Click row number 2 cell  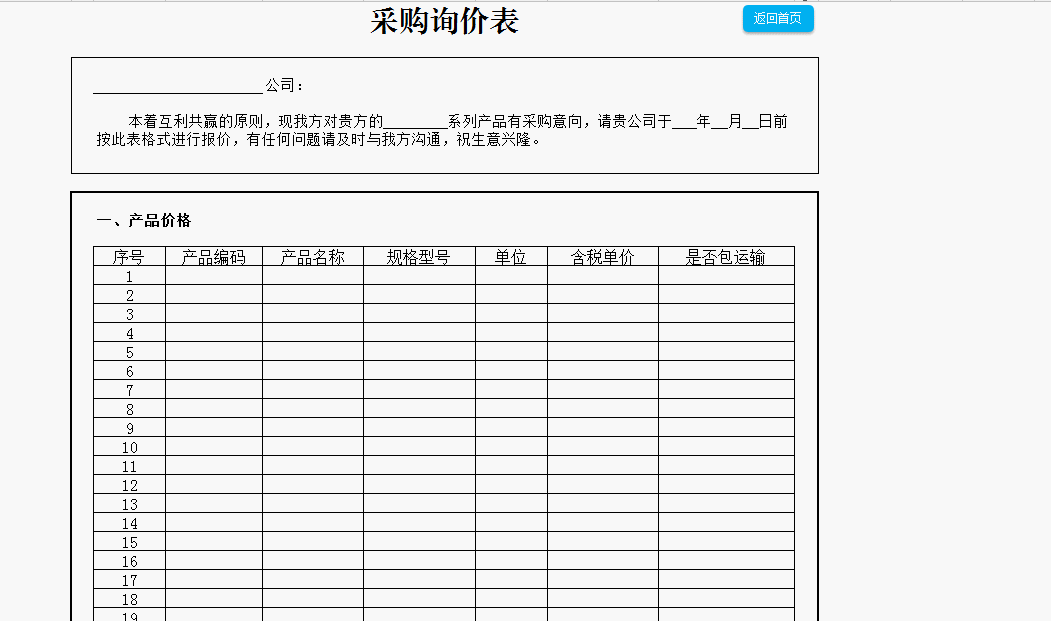(x=129, y=294)
